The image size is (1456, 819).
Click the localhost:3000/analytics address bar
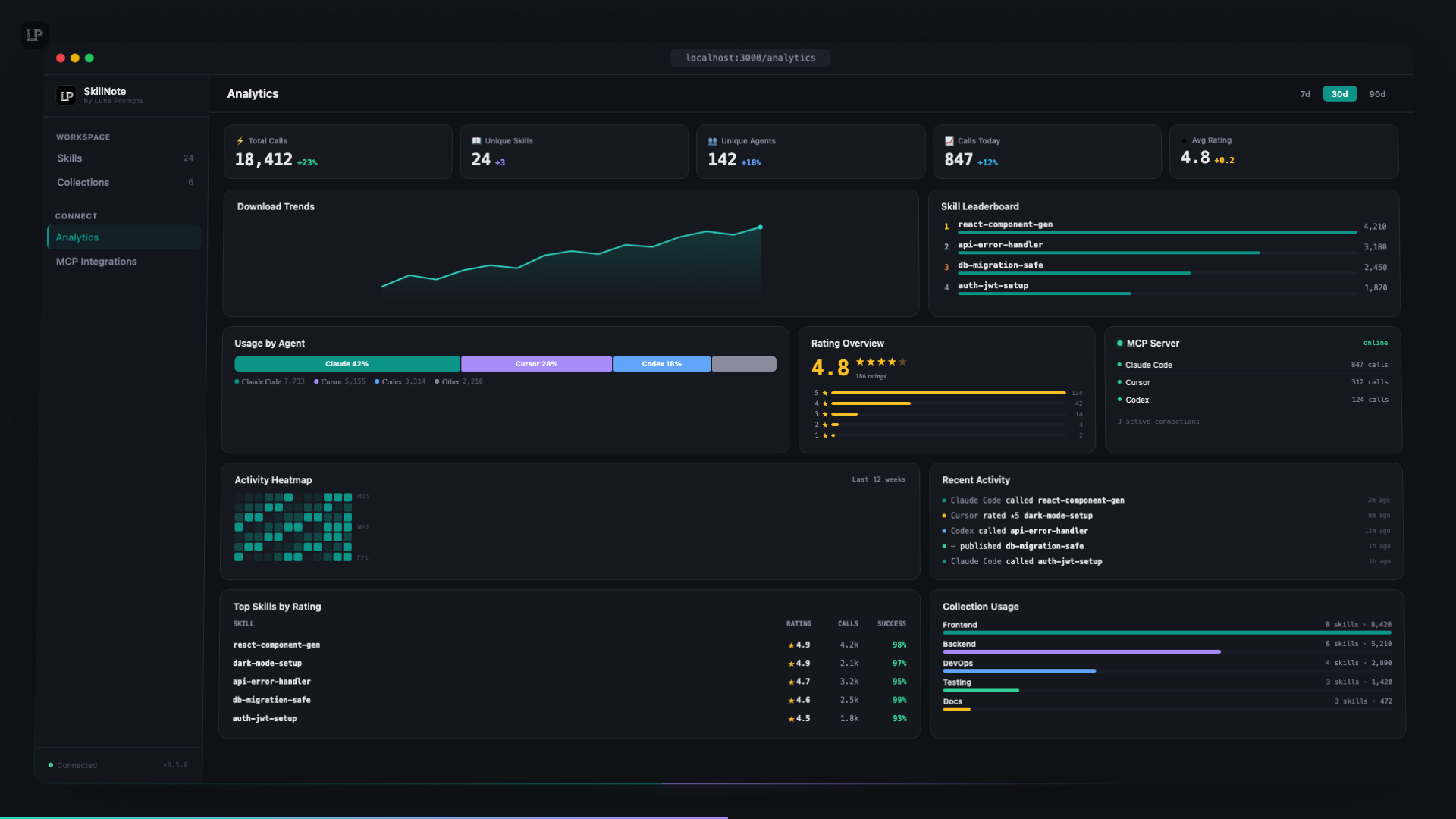pos(750,58)
